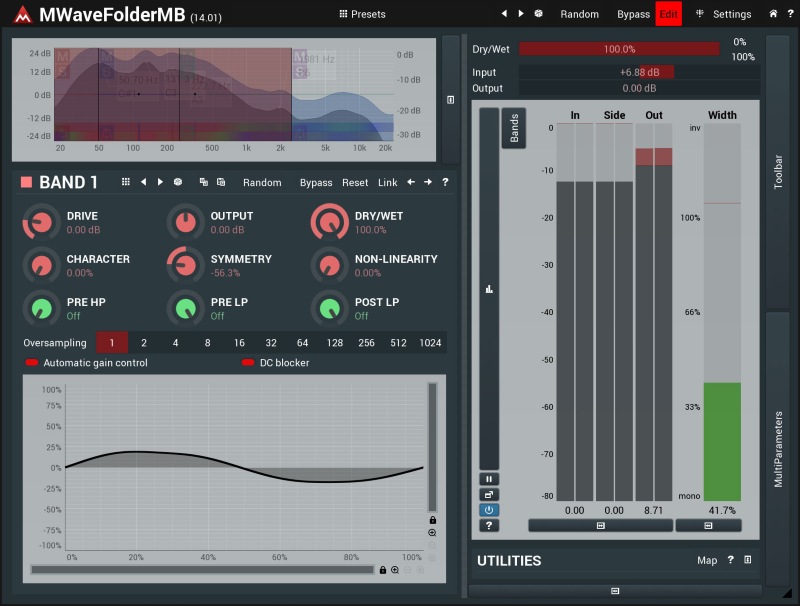Click the Band 1 copy icon
Image resolution: width=800 pixels, height=606 pixels.
click(204, 182)
